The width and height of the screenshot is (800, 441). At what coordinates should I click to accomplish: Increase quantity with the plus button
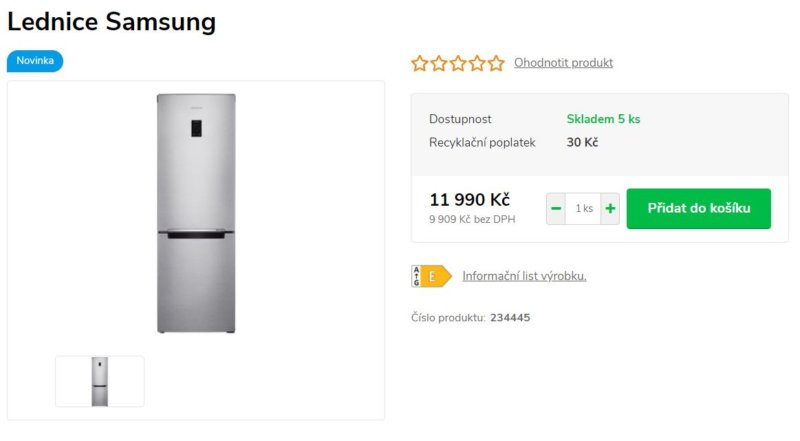point(610,208)
